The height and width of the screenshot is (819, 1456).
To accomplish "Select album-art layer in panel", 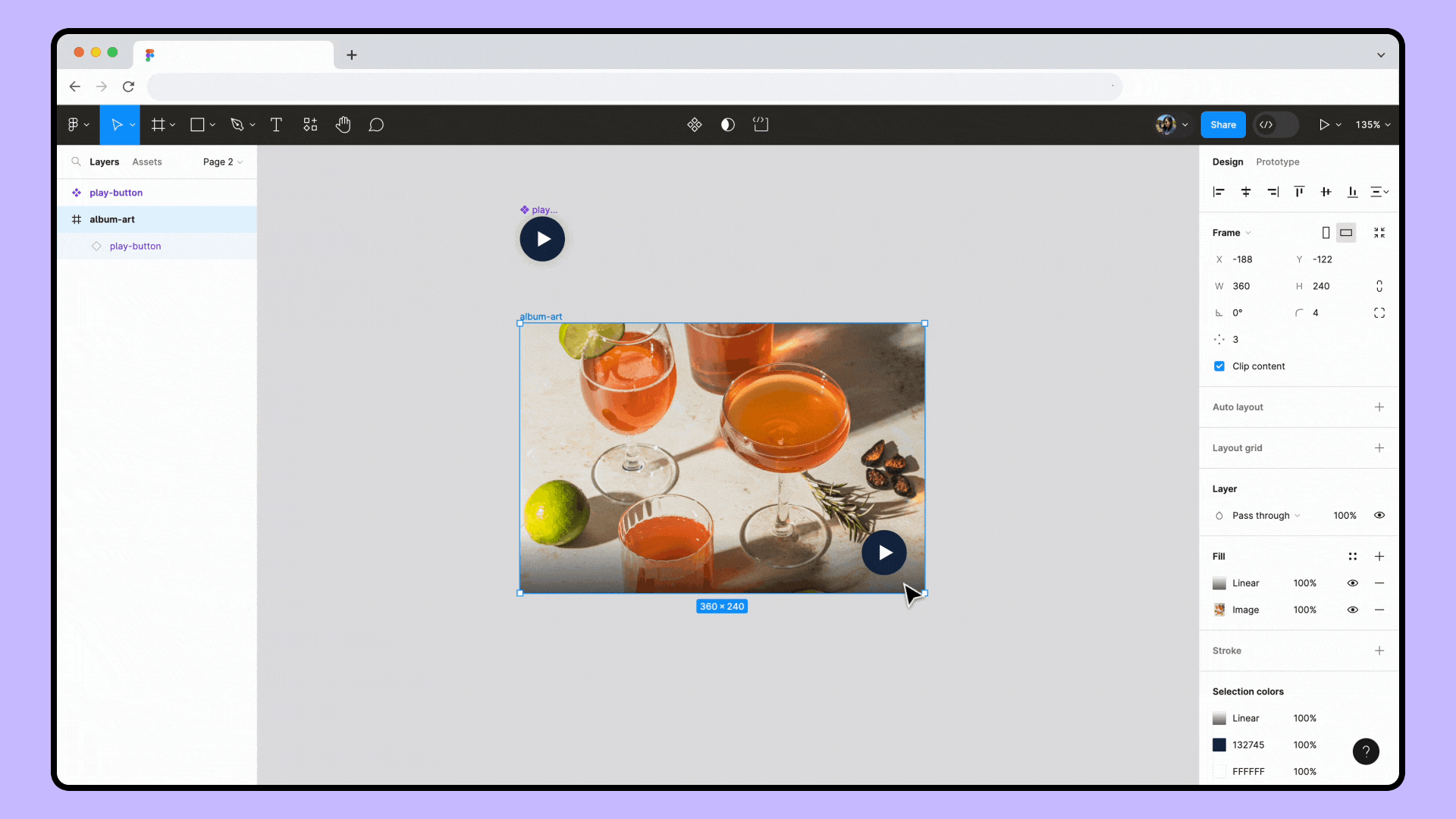I will pyautogui.click(x=112, y=219).
